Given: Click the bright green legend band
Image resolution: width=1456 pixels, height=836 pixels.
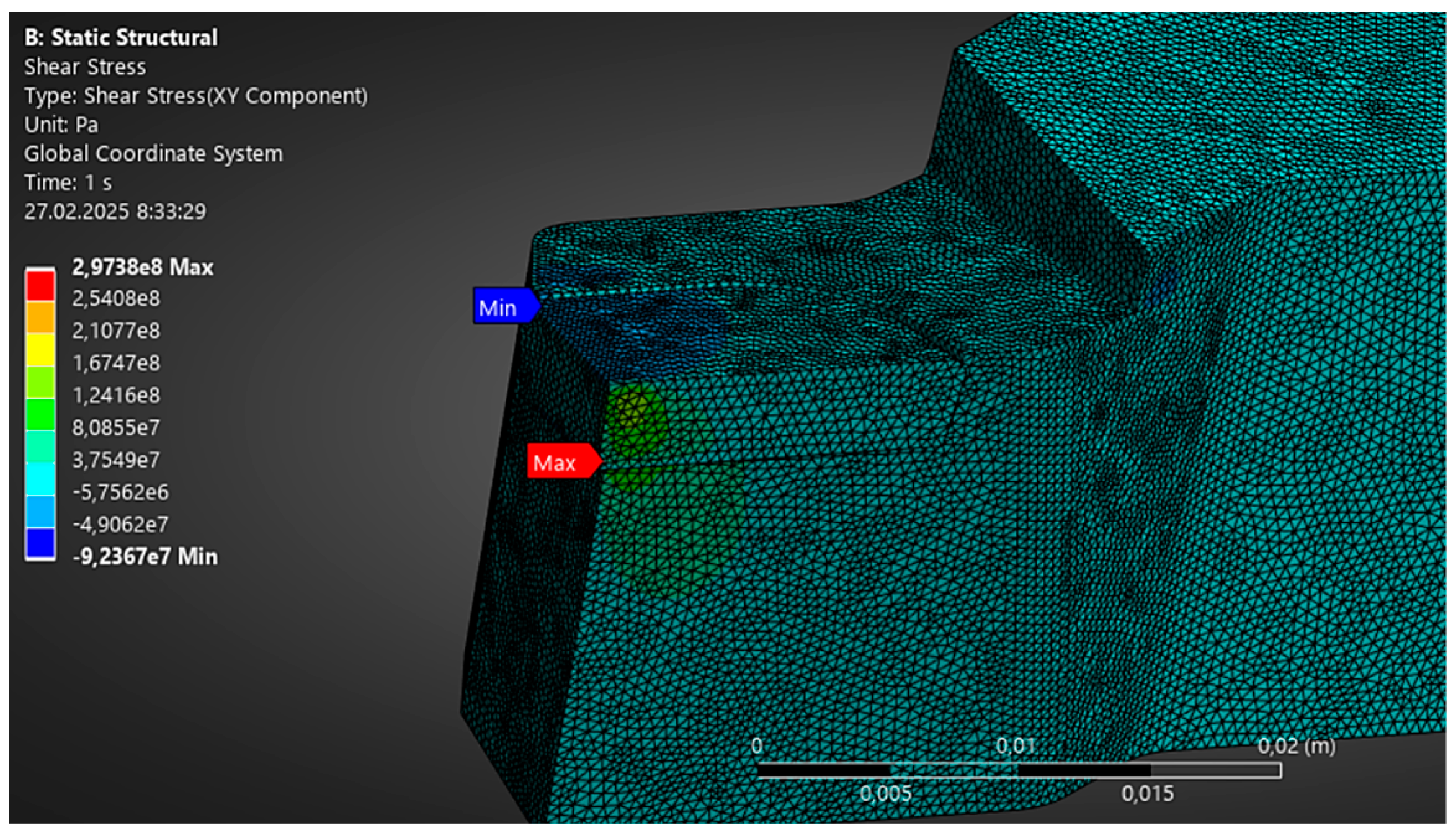Looking at the screenshot, I should (x=40, y=414).
